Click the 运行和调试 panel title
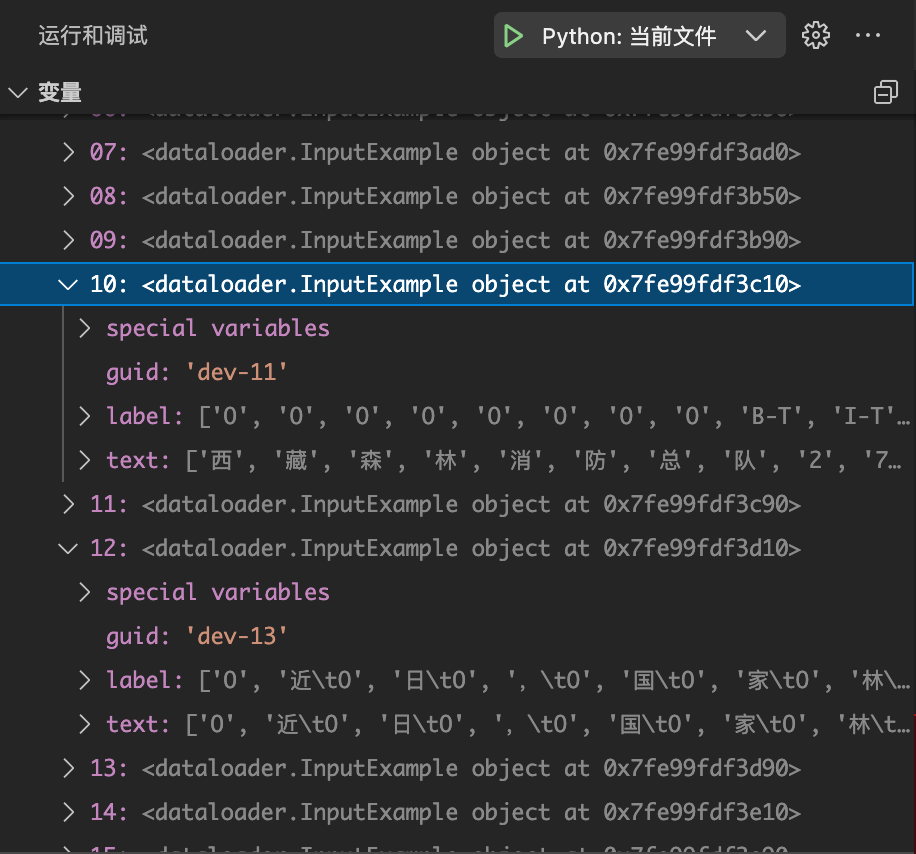This screenshot has height=854, width=916. (x=93, y=36)
